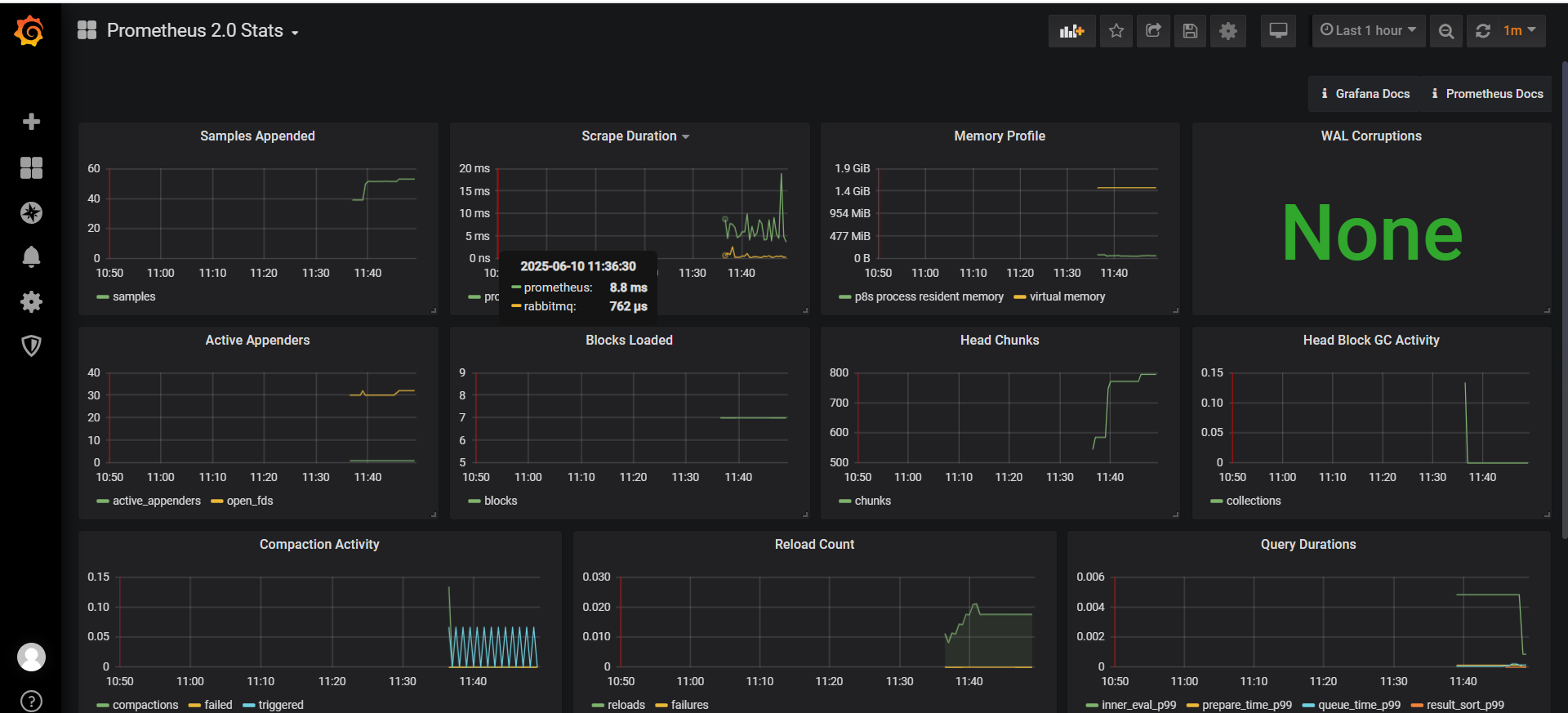
Task: Open the Prometheus Docs link
Action: pos(1486,94)
